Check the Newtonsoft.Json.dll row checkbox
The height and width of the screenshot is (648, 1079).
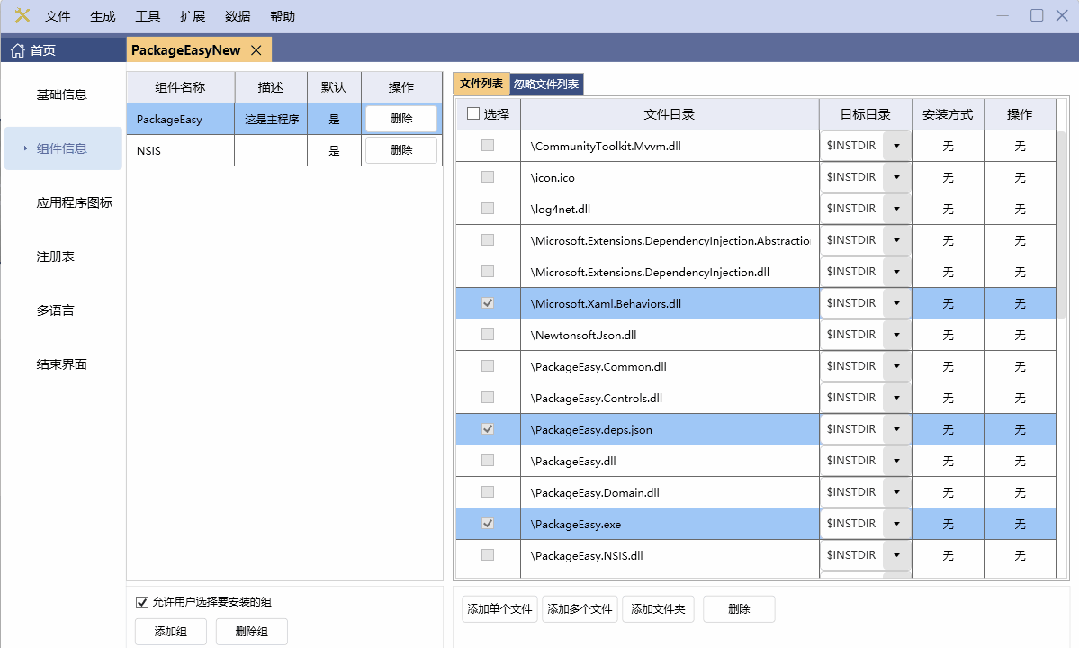point(487,334)
